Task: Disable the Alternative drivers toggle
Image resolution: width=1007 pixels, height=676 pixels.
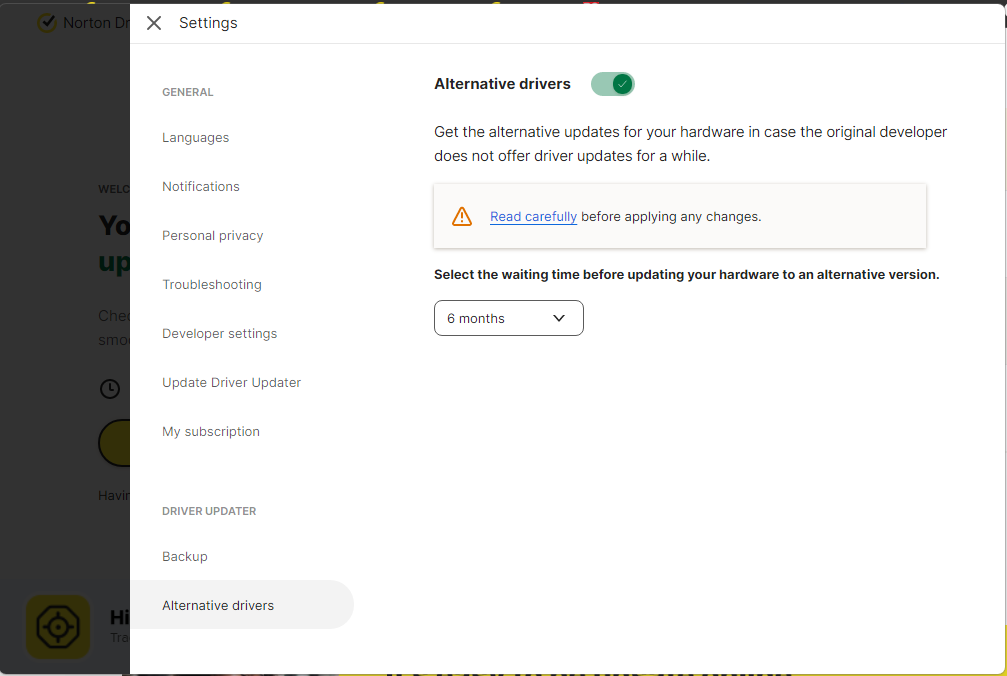Action: point(613,84)
